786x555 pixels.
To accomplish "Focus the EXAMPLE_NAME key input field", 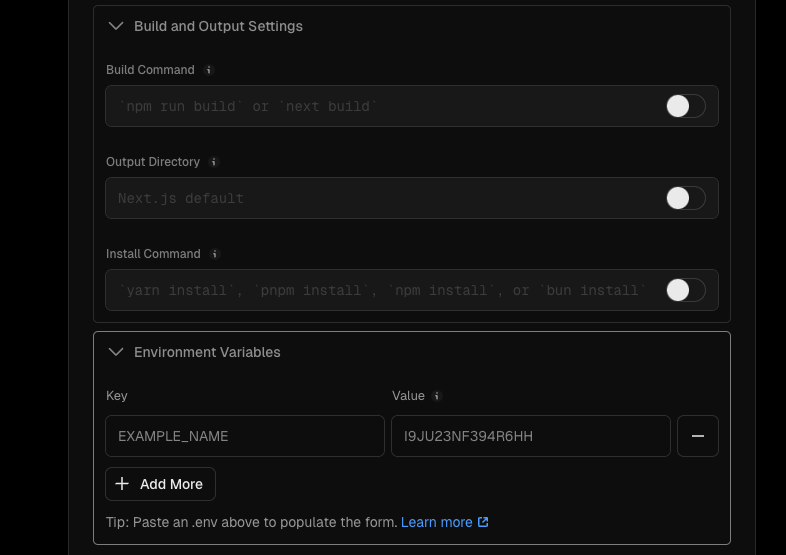I will click(245, 436).
